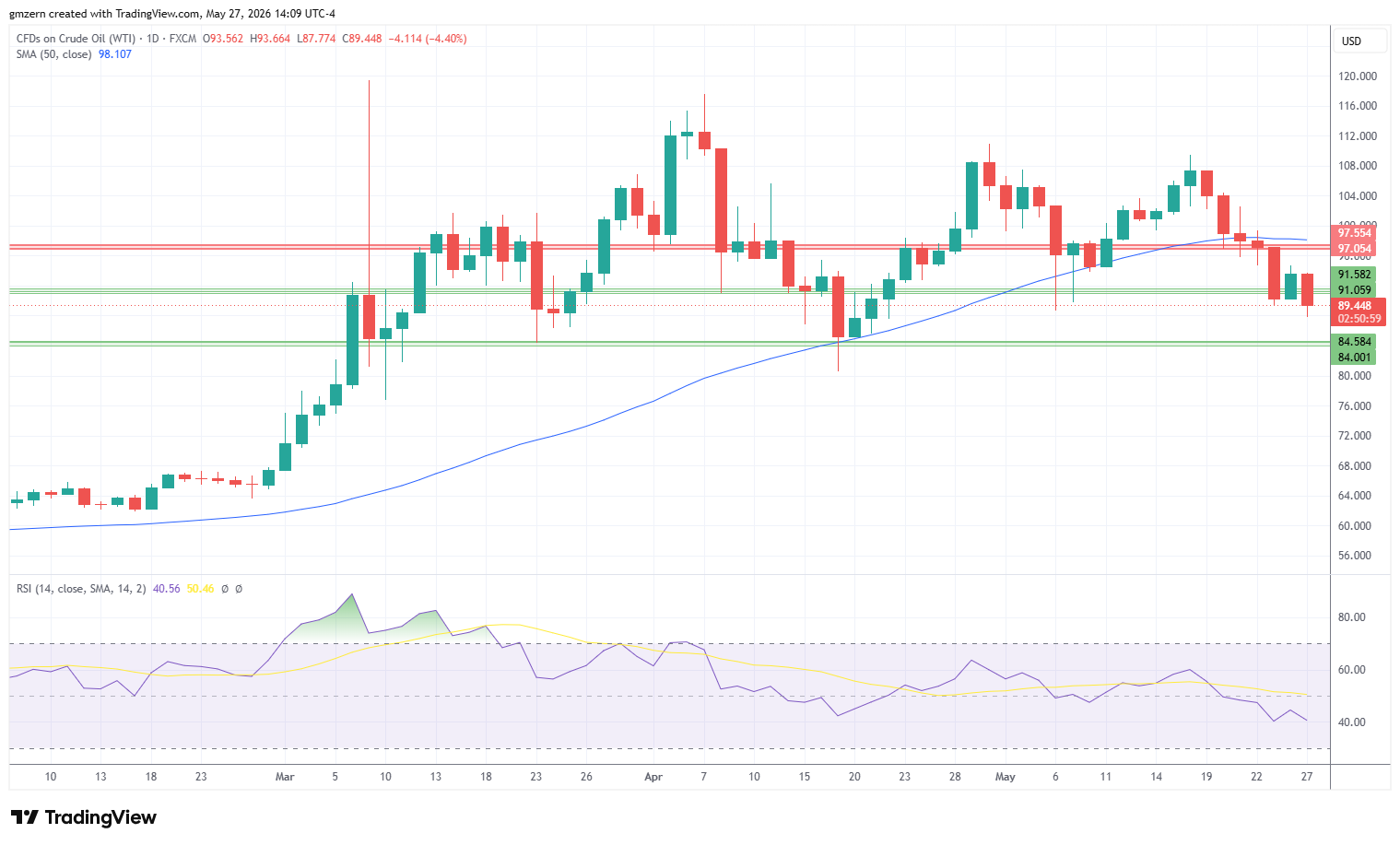Viewport: 1400px width, 845px height.
Task: Click the low price L87.774
Action: pyautogui.click(x=316, y=39)
